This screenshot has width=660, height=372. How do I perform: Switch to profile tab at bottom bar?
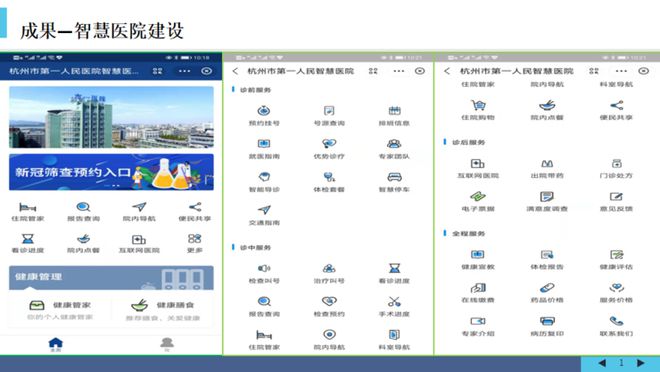click(x=167, y=344)
